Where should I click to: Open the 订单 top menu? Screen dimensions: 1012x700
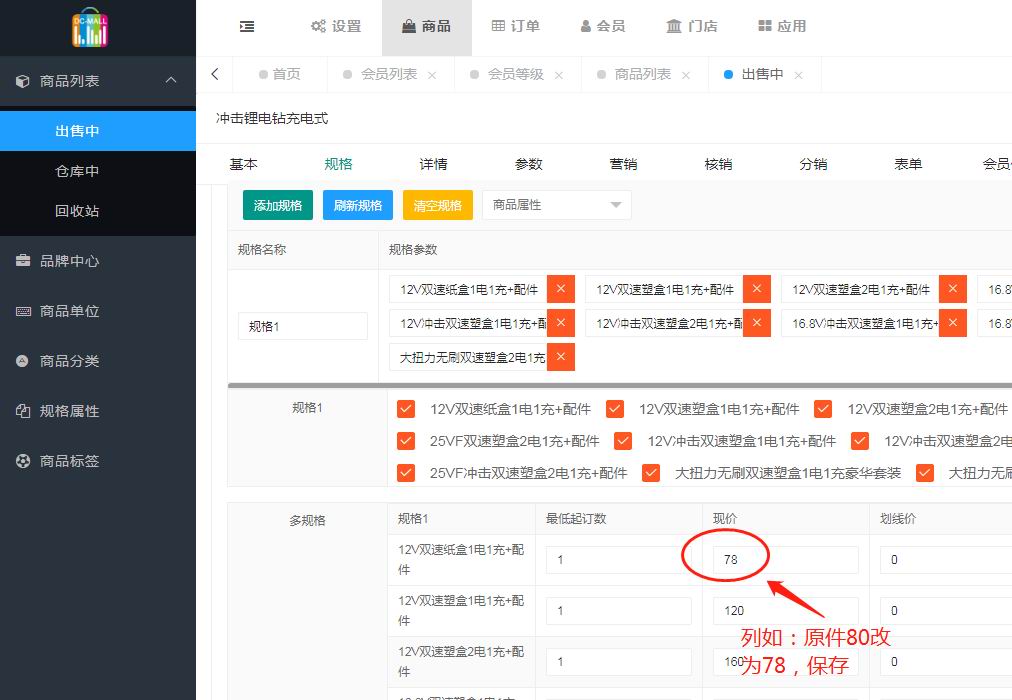click(516, 26)
